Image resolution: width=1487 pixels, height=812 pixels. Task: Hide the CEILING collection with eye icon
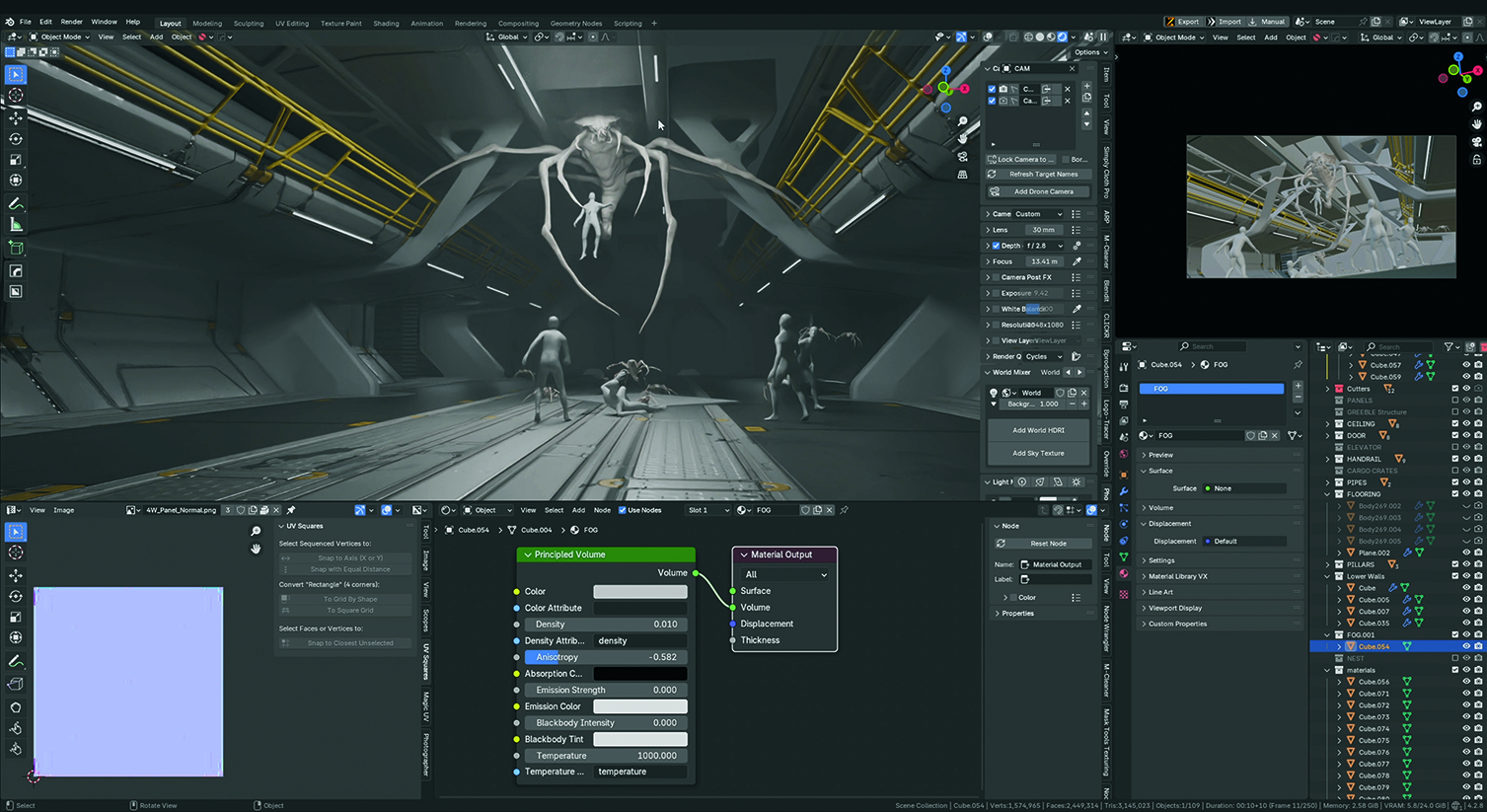pyautogui.click(x=1466, y=424)
